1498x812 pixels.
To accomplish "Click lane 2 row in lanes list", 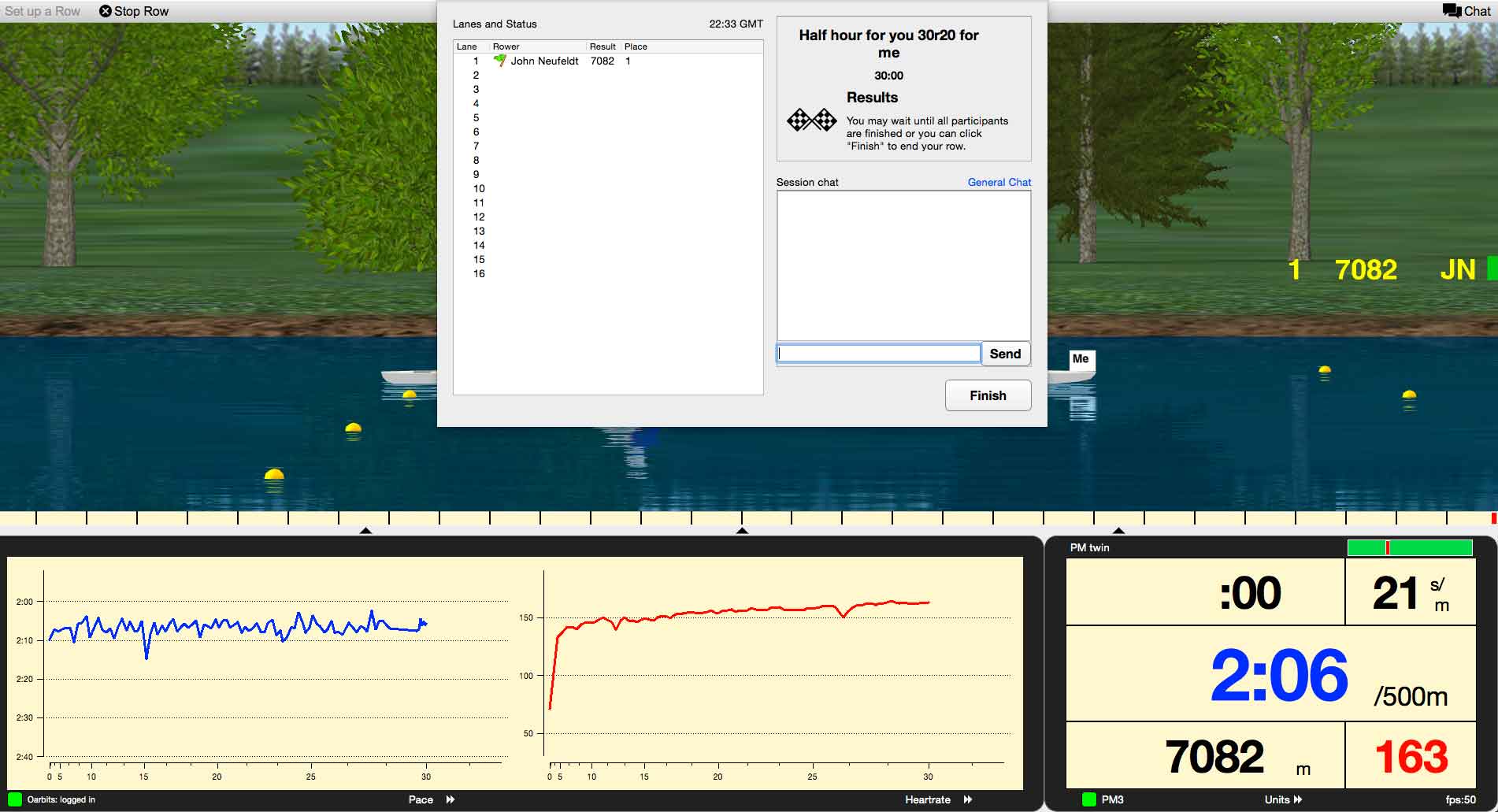I will click(x=608, y=75).
